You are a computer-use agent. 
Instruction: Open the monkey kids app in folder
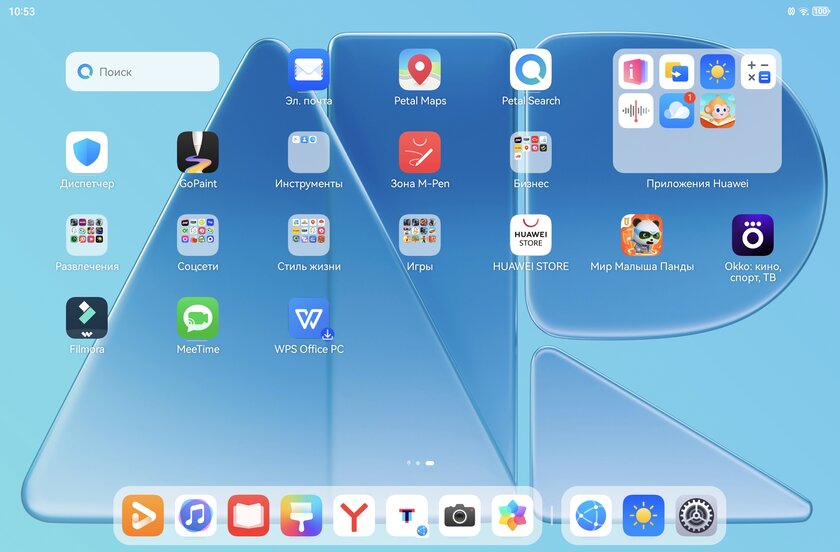click(717, 111)
